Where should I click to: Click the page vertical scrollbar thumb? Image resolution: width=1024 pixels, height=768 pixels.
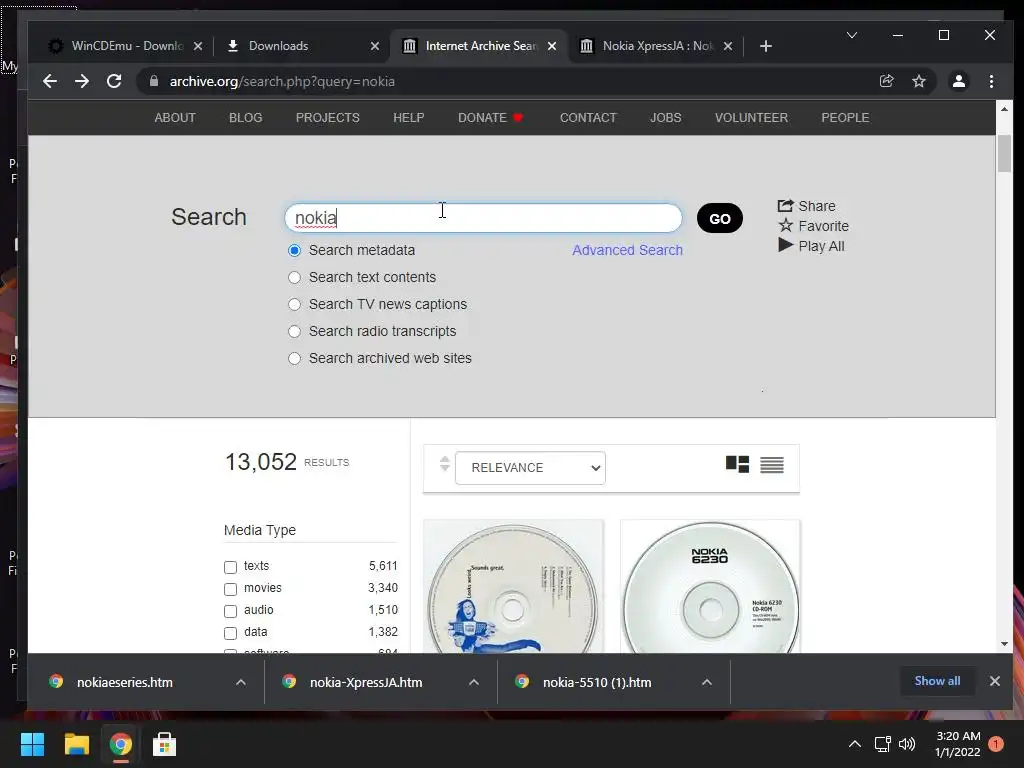(1004, 153)
